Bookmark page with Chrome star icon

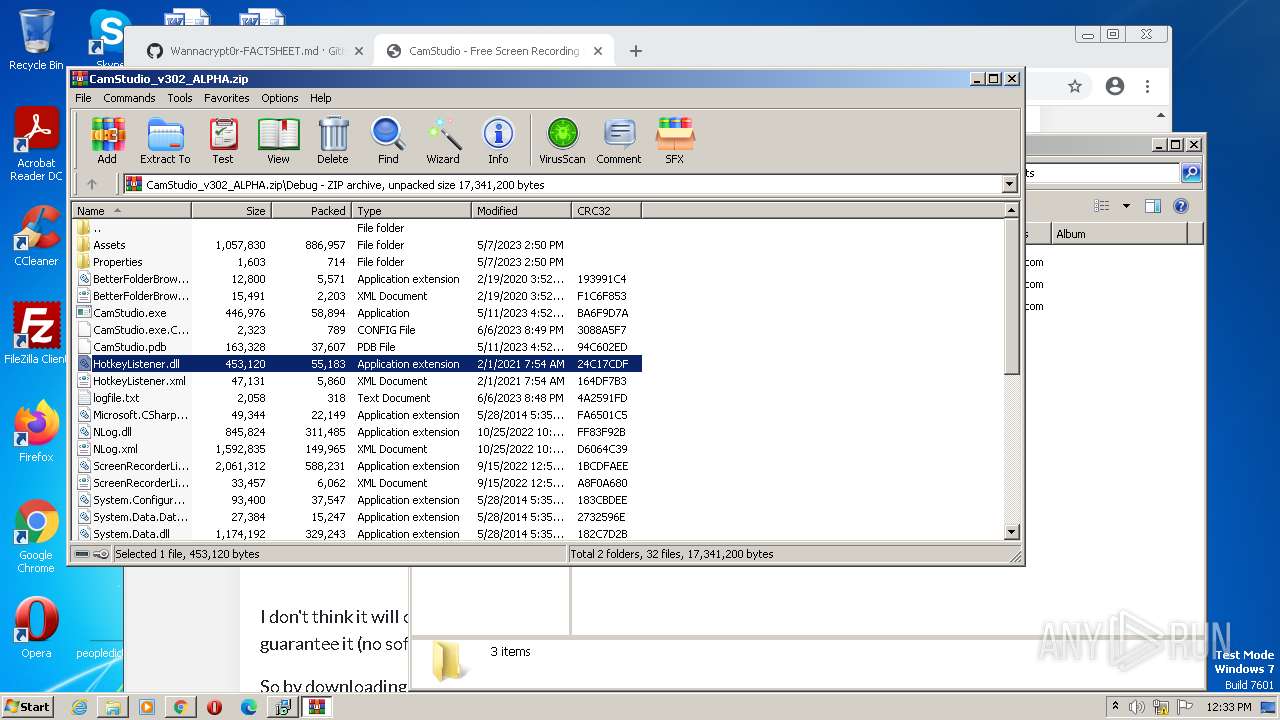coord(1075,87)
